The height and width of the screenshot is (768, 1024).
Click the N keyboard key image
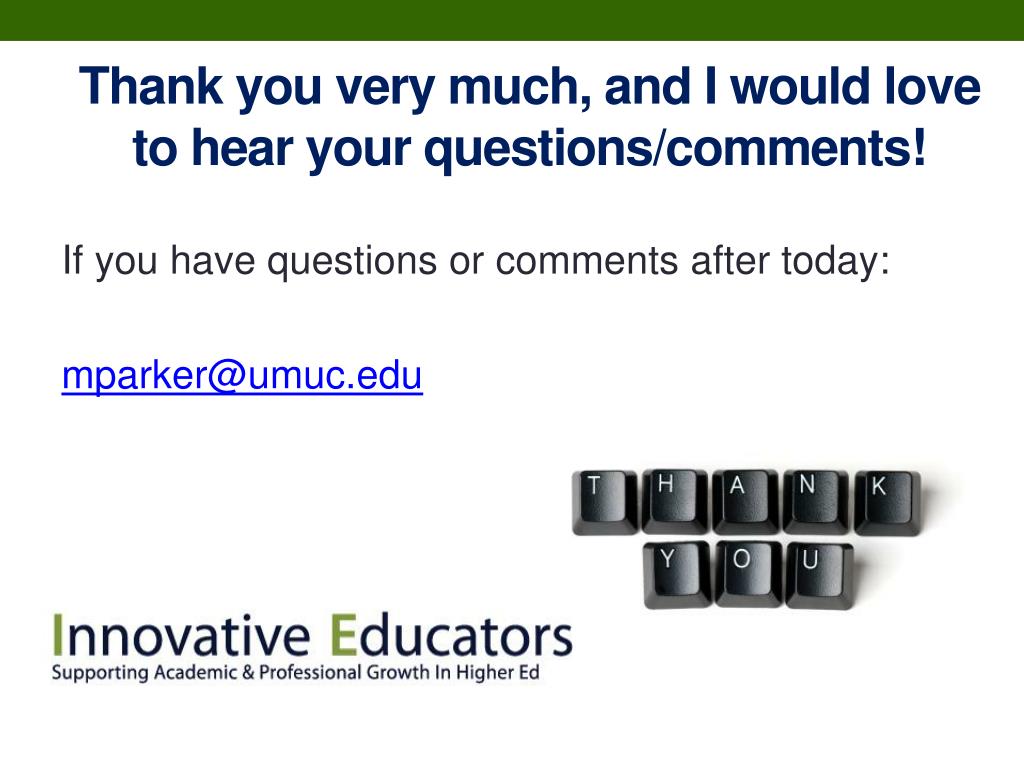pos(816,502)
